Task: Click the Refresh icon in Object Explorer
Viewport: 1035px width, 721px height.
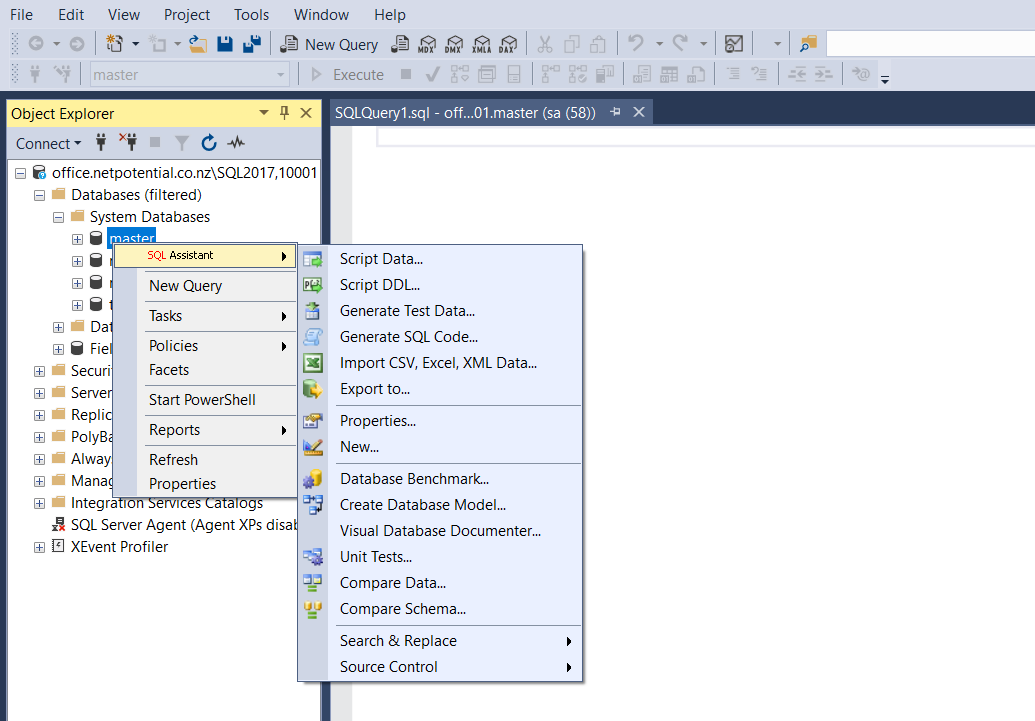Action: (x=209, y=143)
